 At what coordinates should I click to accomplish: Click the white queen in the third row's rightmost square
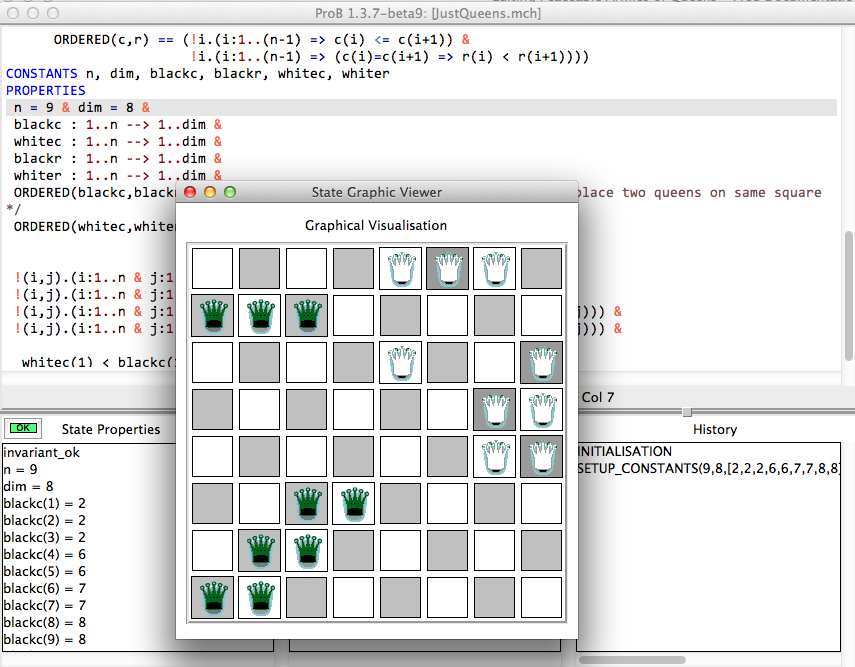coord(541,362)
